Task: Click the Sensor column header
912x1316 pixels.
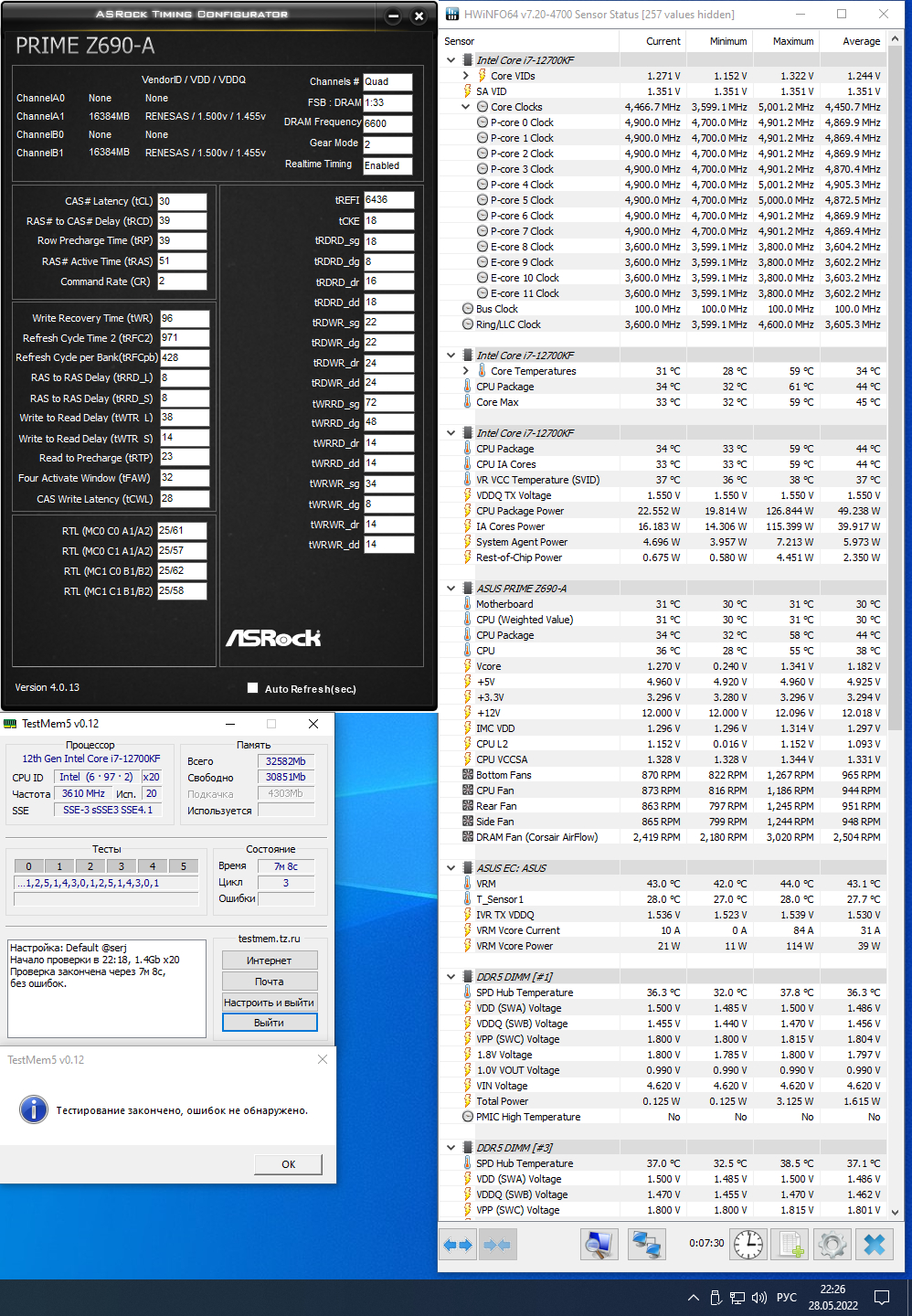Action: coord(528,41)
